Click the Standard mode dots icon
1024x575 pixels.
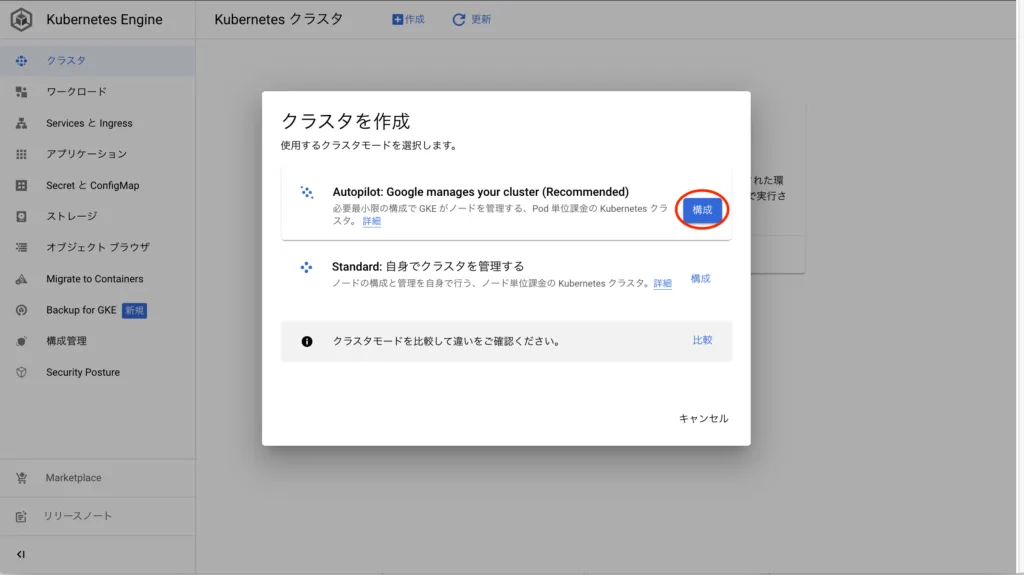click(x=306, y=267)
